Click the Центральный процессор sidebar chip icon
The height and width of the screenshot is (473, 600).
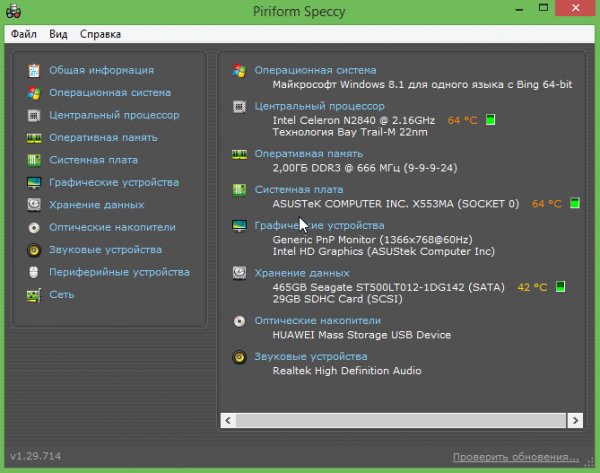coord(34,115)
